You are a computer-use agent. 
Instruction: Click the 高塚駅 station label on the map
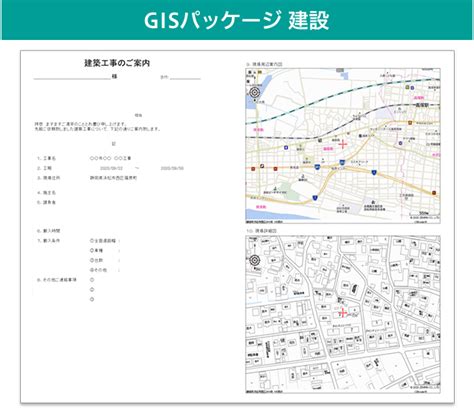point(423,105)
